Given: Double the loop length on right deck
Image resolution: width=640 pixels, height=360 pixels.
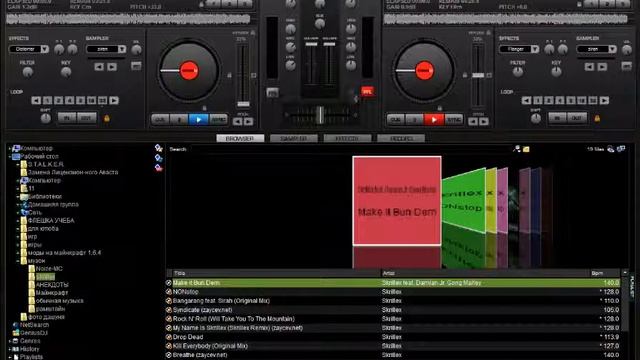Looking at the screenshot, I should tap(604, 100).
